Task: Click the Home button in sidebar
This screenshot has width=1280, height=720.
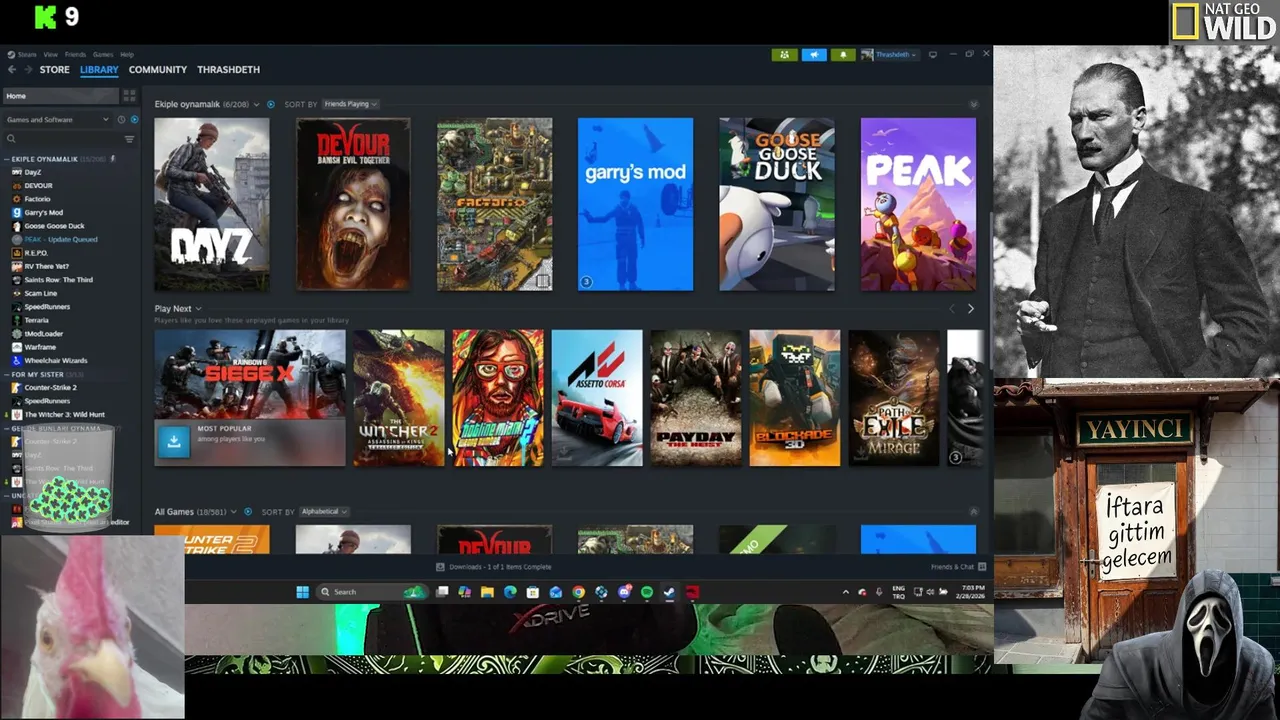Action: pyautogui.click(x=61, y=96)
